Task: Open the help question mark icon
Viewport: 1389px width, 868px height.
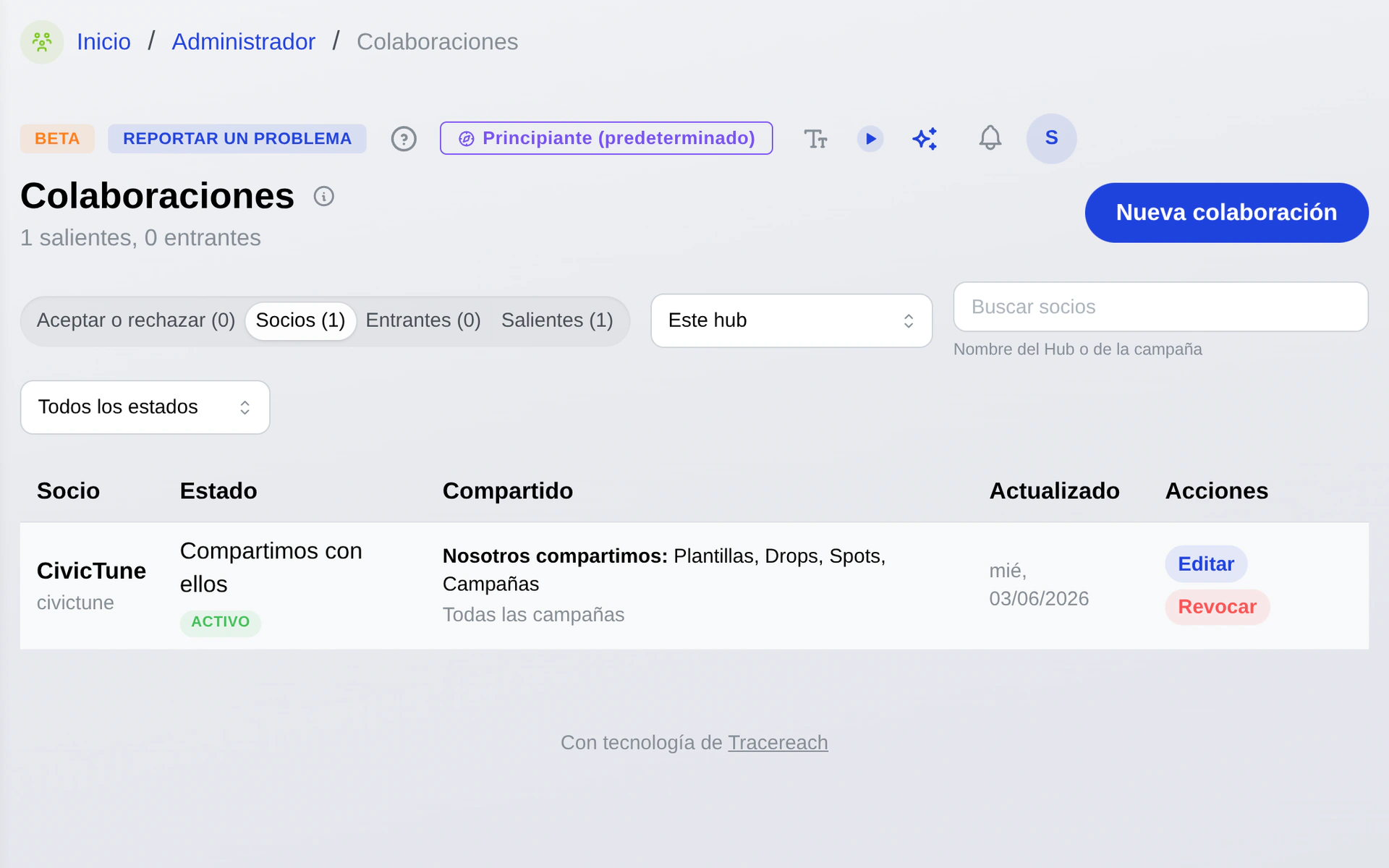Action: [404, 138]
